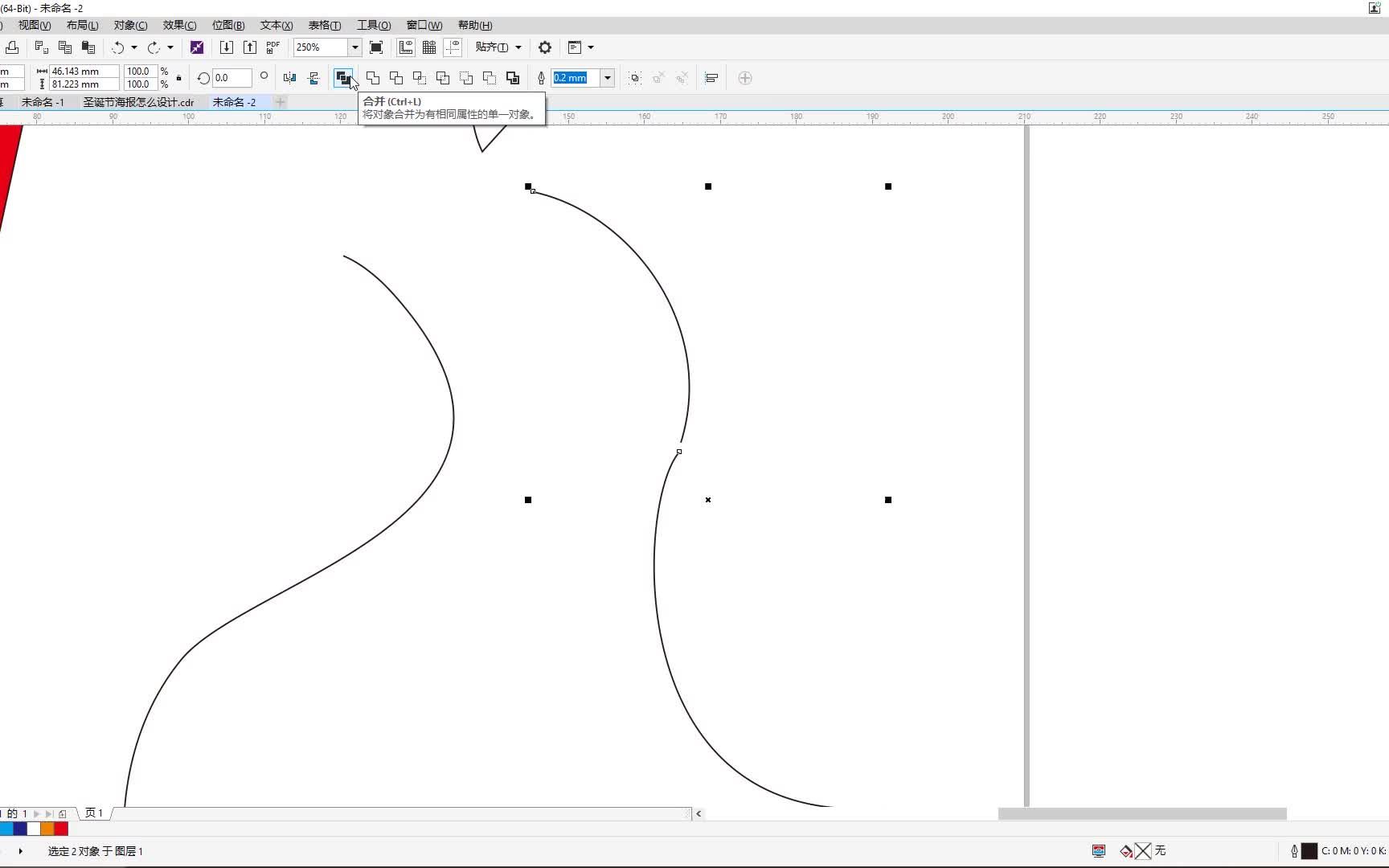Click the Cut icon in standard toolbar
Screen dimensions: 1389x868
pyautogui.click(x=42, y=47)
